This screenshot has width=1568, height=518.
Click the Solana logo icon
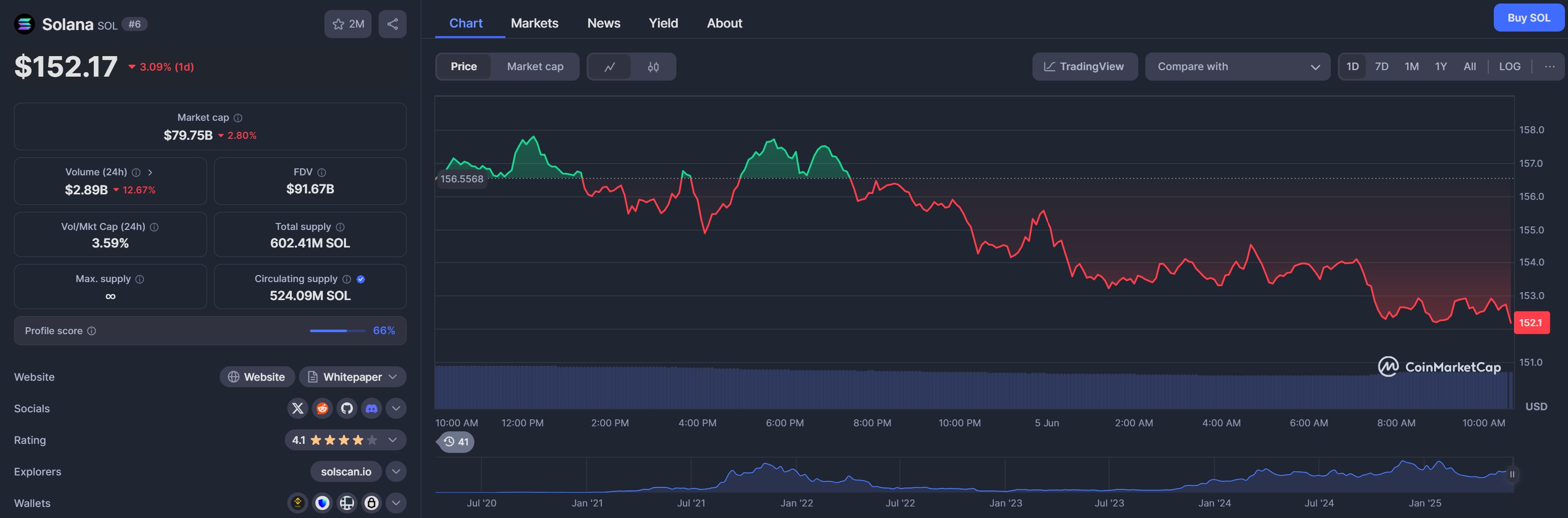coord(25,25)
